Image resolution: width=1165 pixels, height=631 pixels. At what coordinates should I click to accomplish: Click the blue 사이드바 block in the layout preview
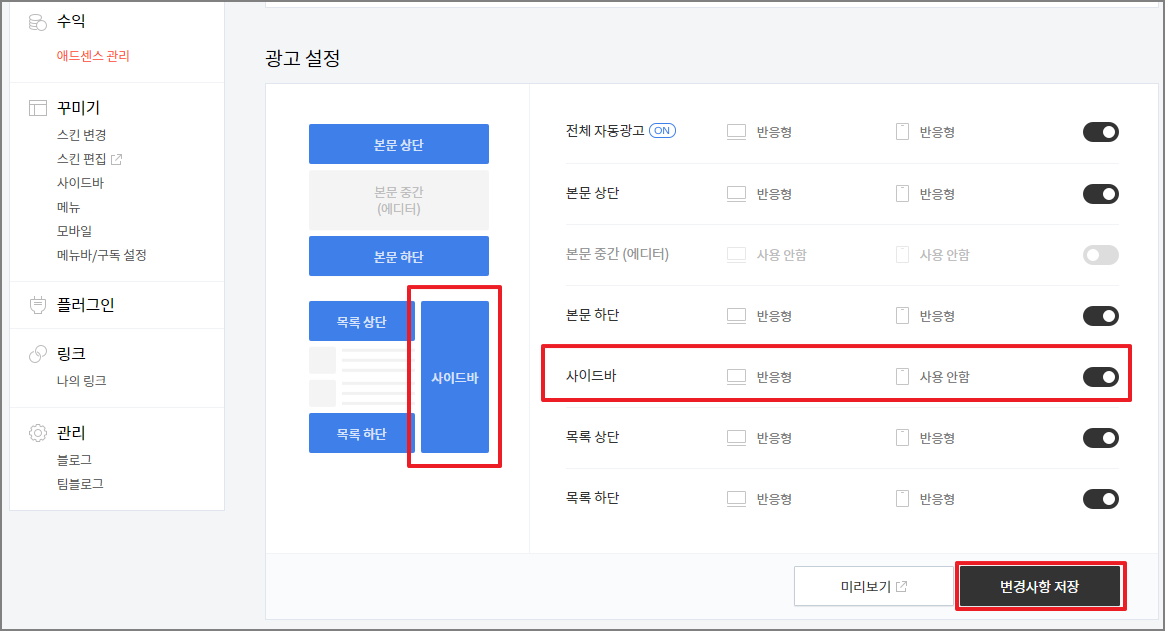[x=454, y=377]
